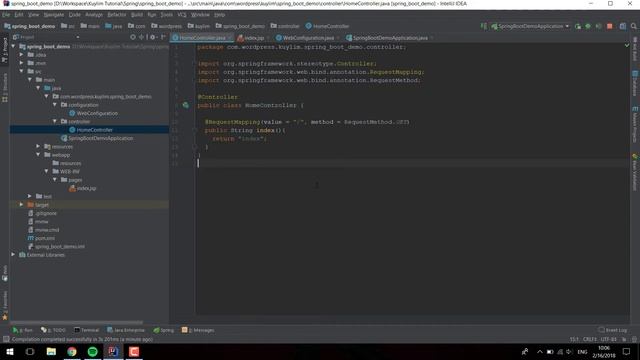Screen dimensions: 640x360
Task: Open the Run tool window button
Action: tap(22, 330)
